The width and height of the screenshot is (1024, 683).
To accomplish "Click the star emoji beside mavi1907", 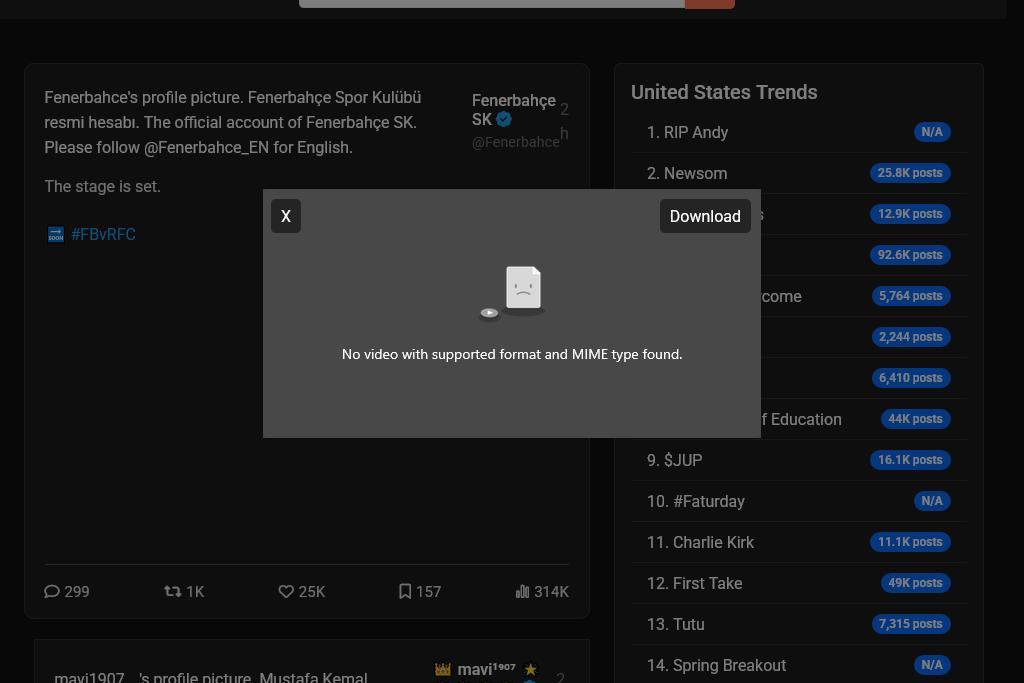I will click(531, 669).
